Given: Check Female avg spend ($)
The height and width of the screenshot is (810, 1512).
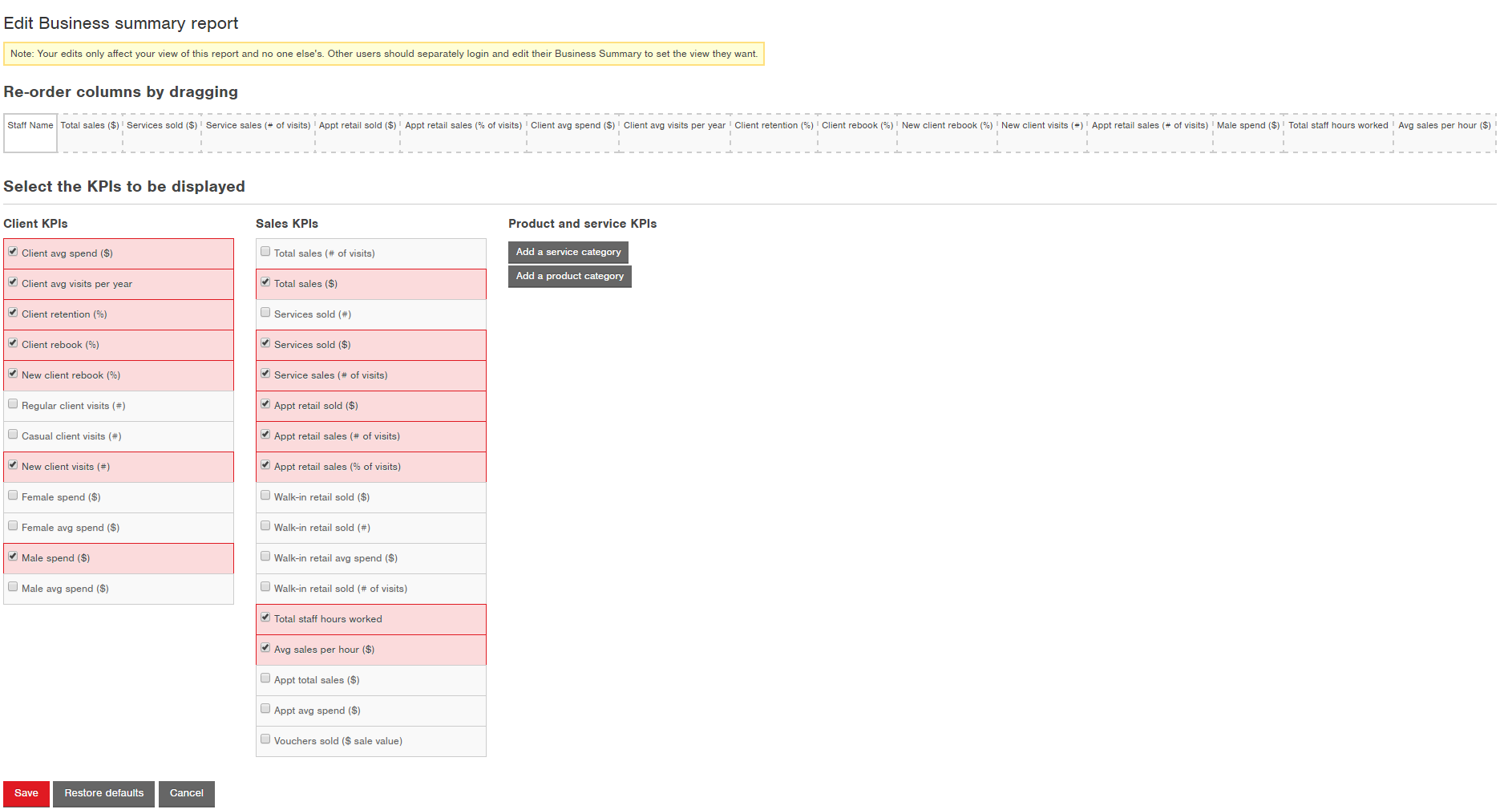Looking at the screenshot, I should (x=13, y=525).
